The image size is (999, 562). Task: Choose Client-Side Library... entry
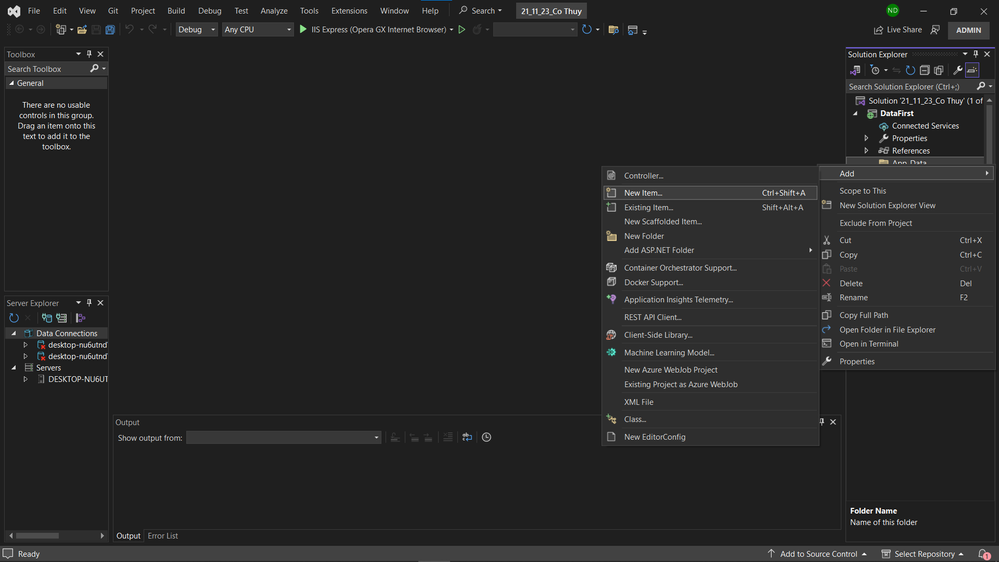pyautogui.click(x=710, y=335)
